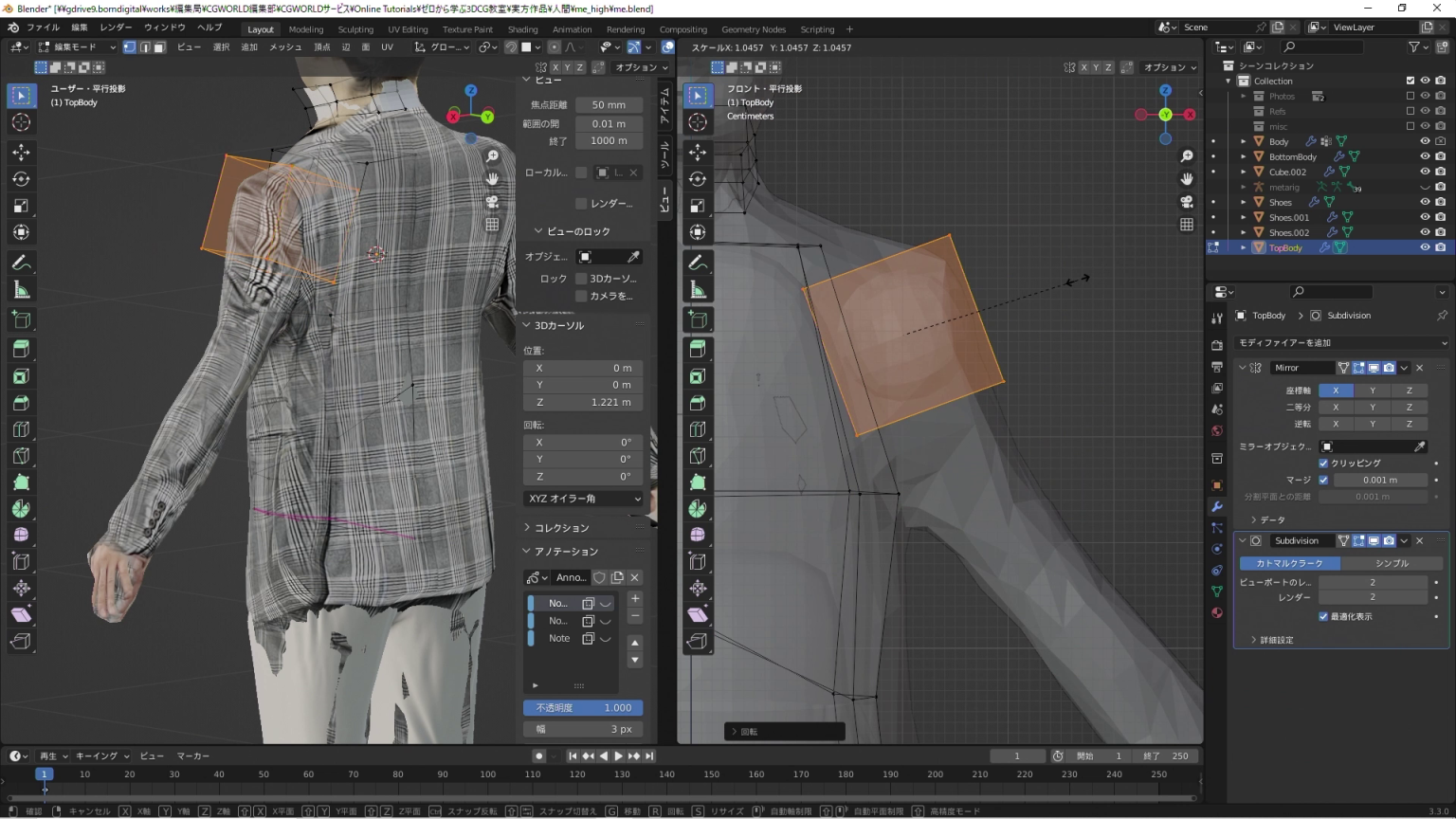
Task: Choose the Annotate pencil tool in left viewport
Action: pyautogui.click(x=21, y=263)
